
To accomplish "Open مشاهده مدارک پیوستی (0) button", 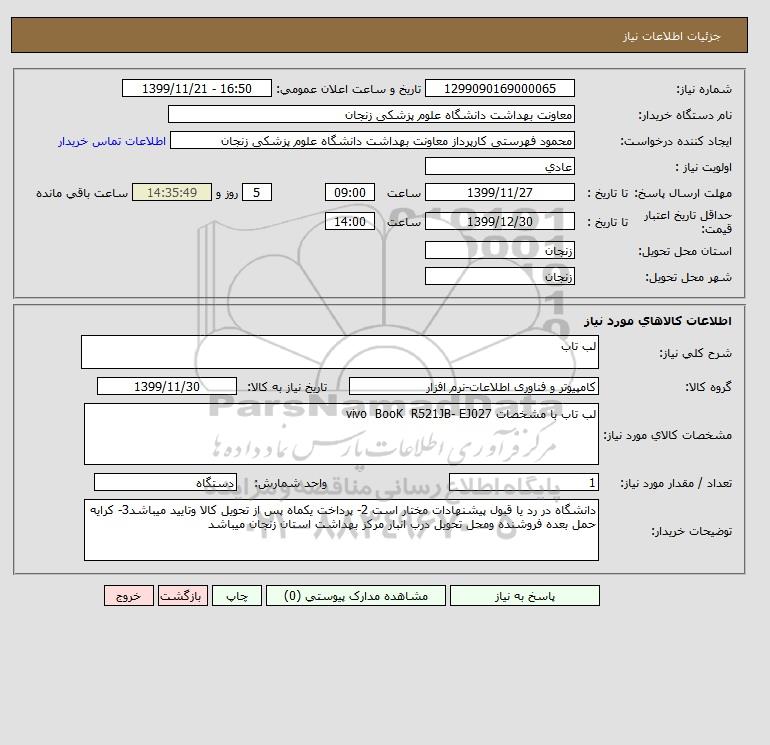I will pos(356,596).
